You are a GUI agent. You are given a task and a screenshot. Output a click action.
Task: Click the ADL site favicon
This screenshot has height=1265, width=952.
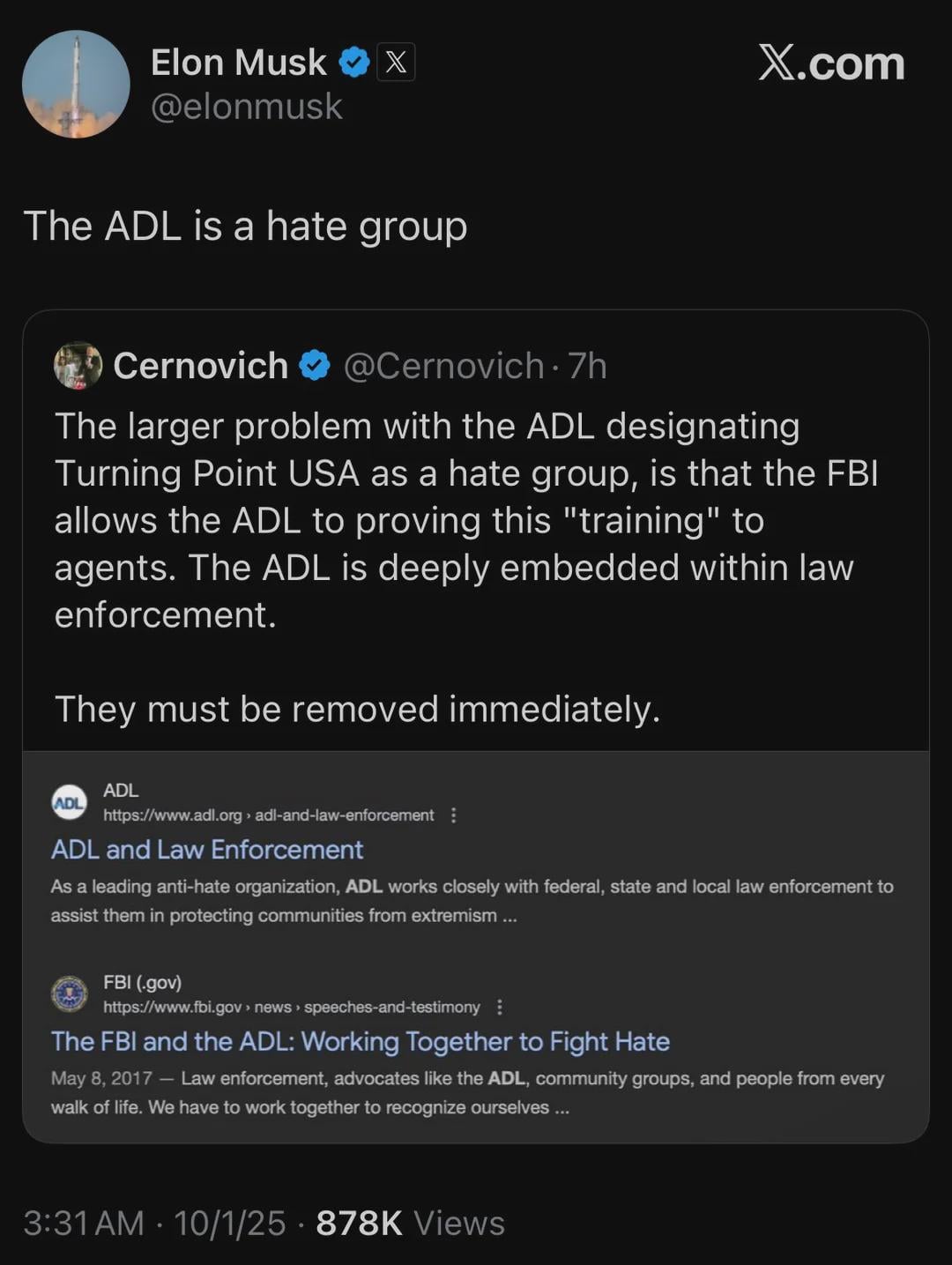70,802
